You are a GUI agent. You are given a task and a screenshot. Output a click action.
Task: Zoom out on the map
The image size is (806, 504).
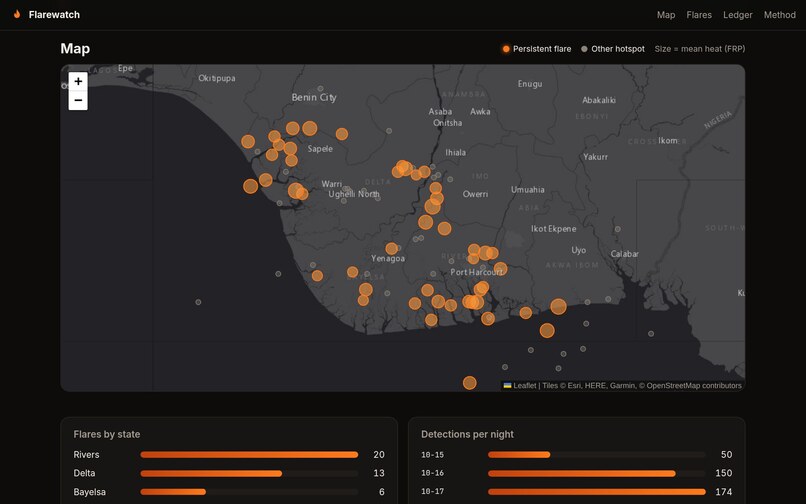78,100
